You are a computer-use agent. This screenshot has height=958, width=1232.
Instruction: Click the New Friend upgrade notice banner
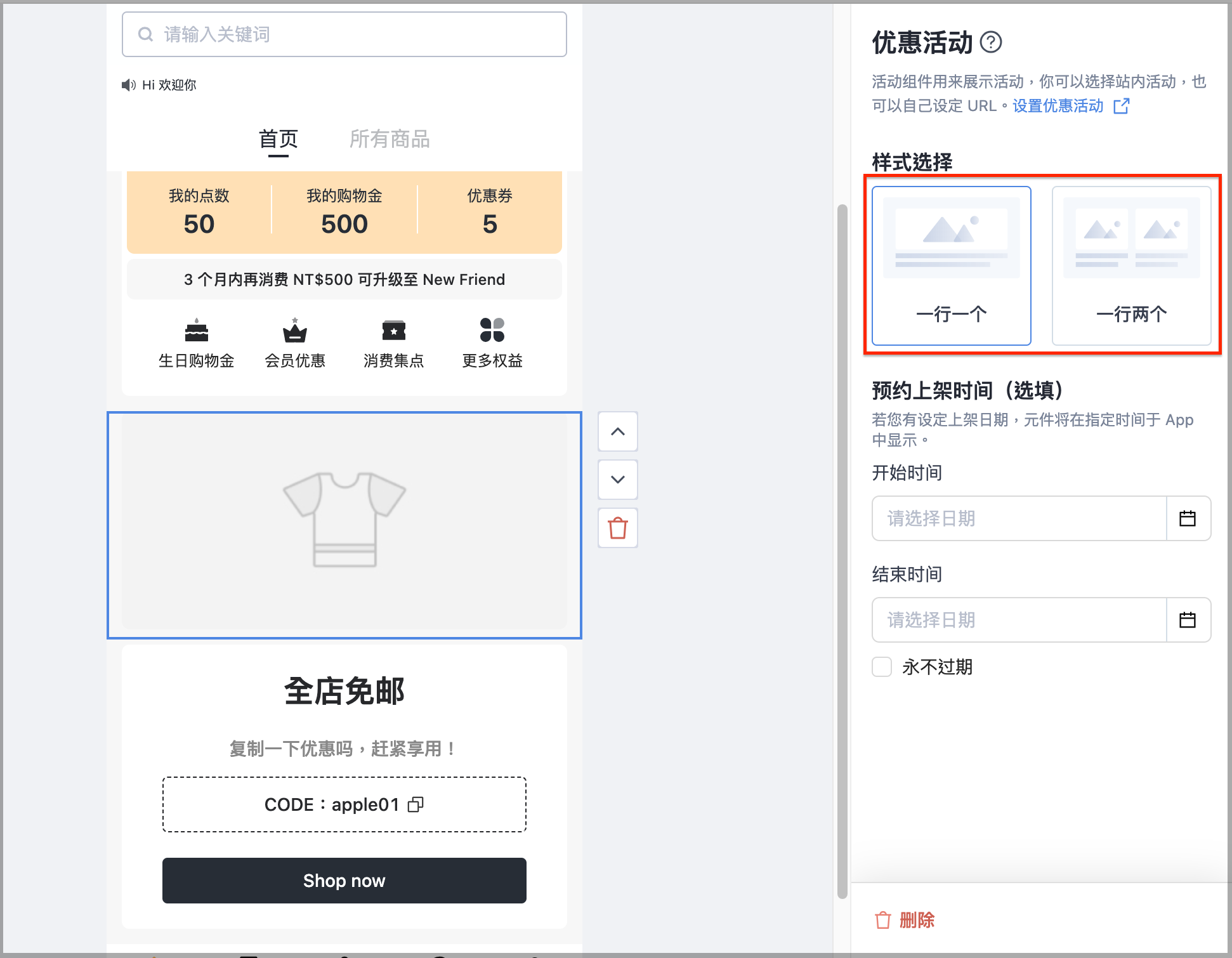click(344, 279)
